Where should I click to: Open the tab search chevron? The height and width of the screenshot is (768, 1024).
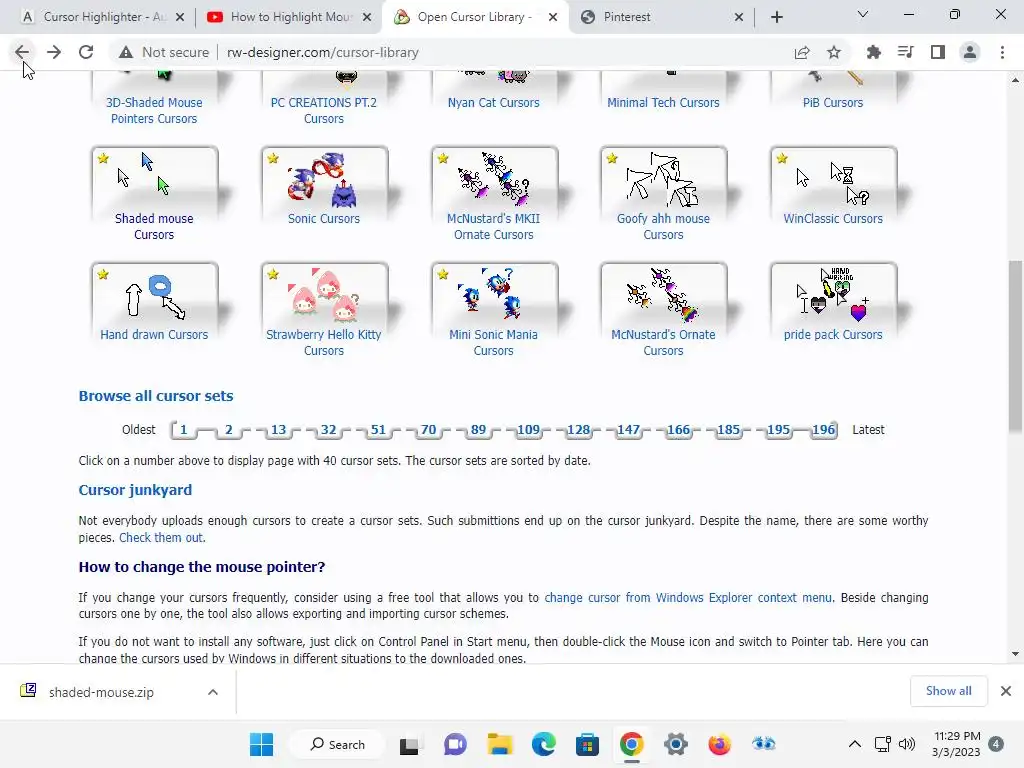tap(863, 14)
